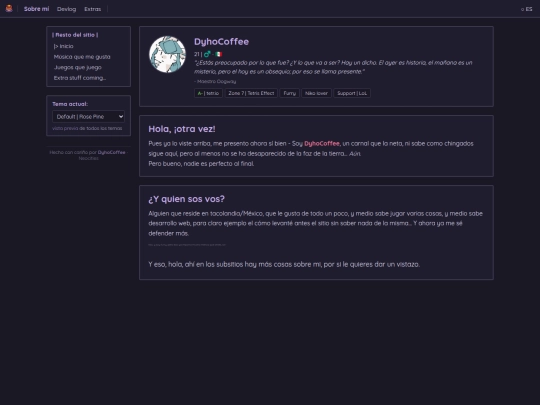Click Extra stuff coming link

pos(80,78)
